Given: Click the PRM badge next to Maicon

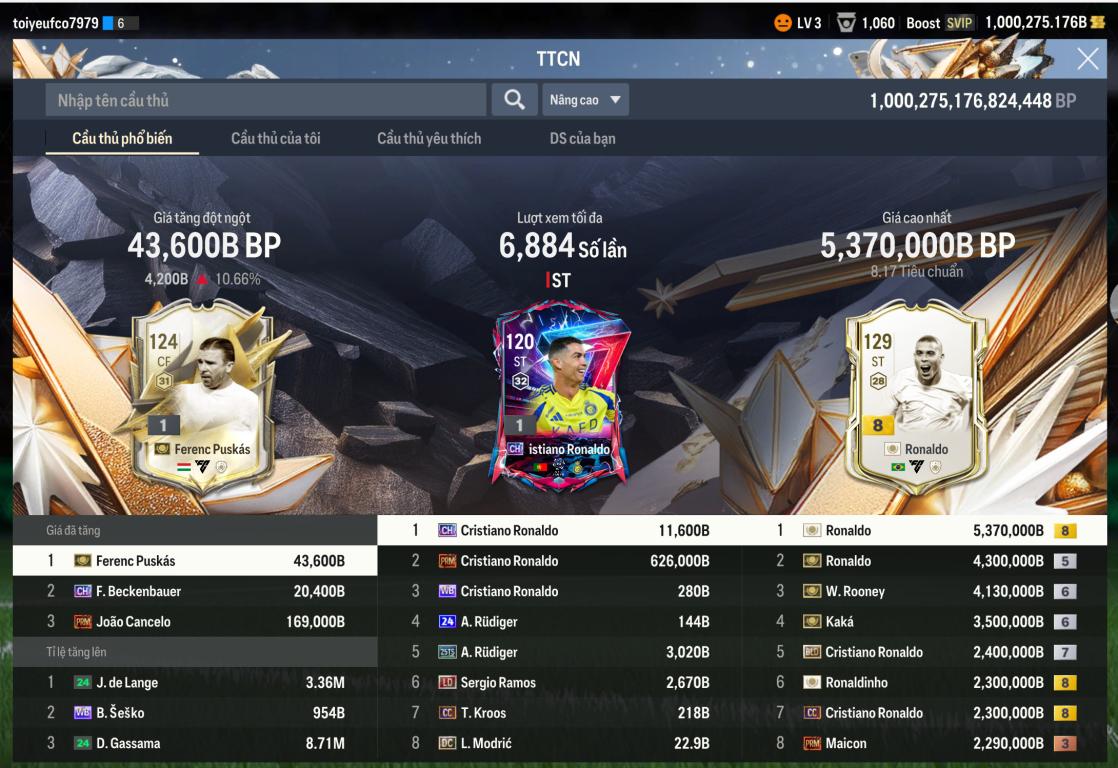Looking at the screenshot, I should (812, 743).
